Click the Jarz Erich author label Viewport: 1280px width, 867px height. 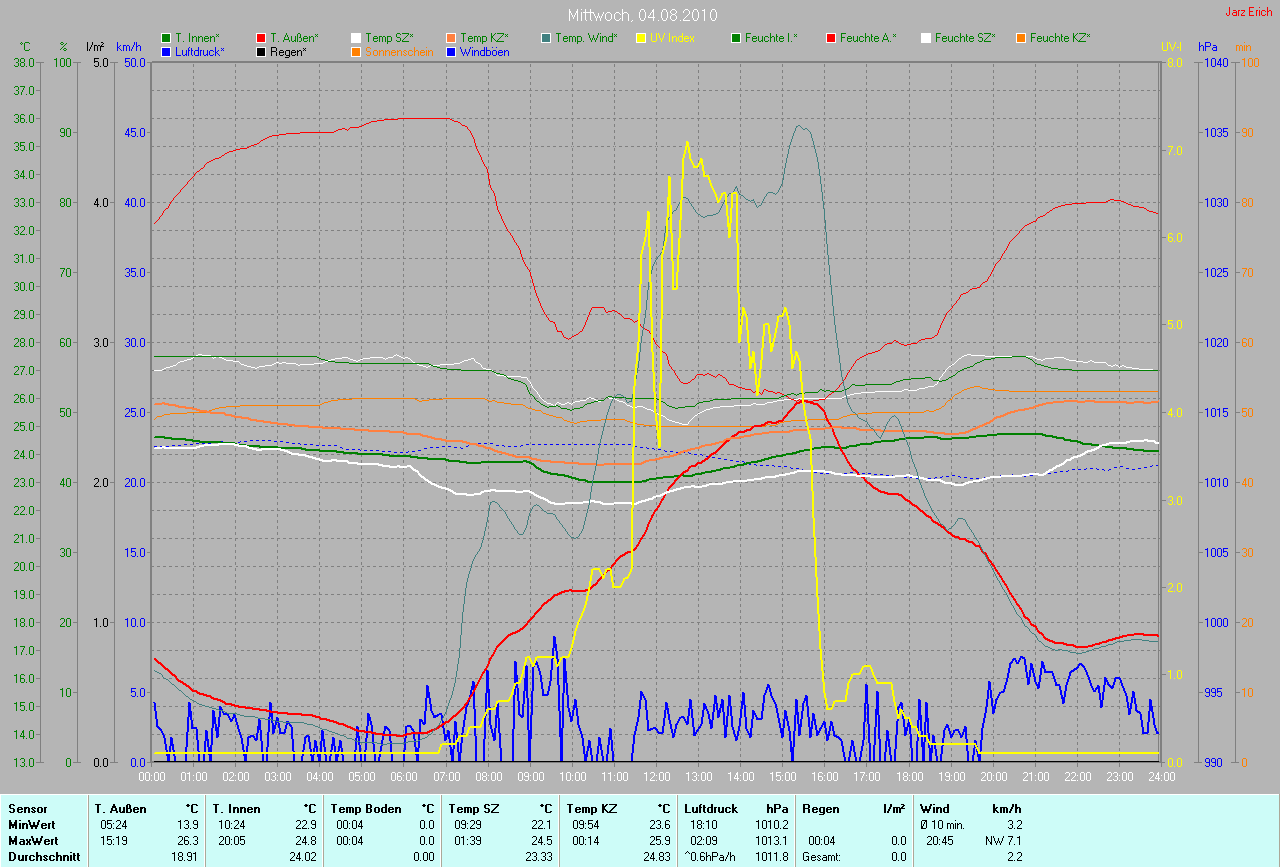(1249, 12)
